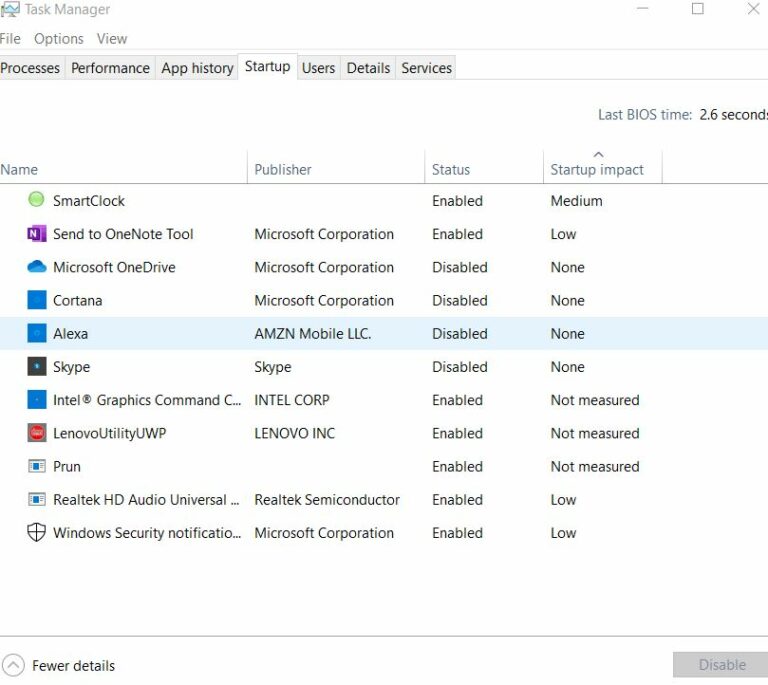
Task: Click the Prun startup entry icon
Action: click(37, 466)
